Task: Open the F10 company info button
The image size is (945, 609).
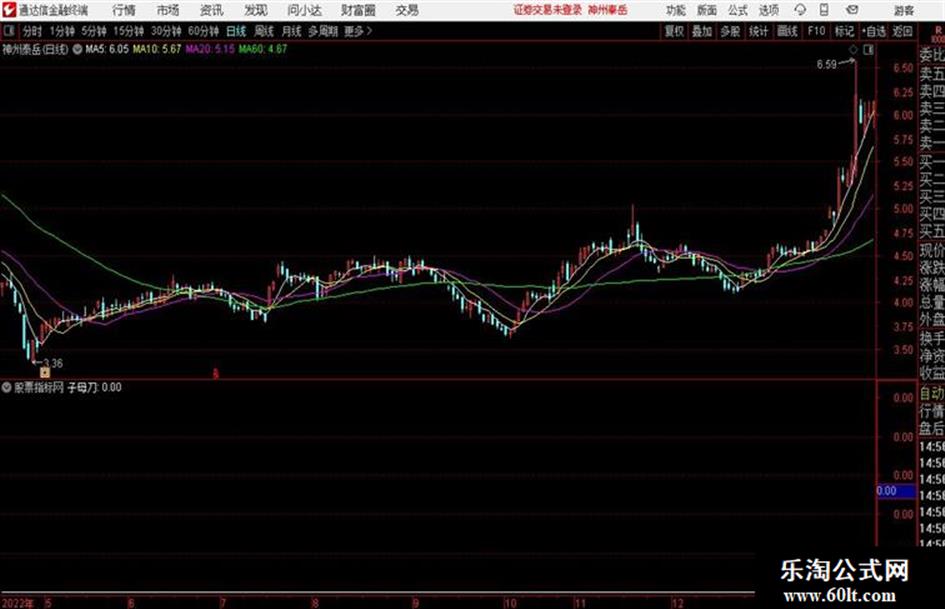Action: coord(816,31)
